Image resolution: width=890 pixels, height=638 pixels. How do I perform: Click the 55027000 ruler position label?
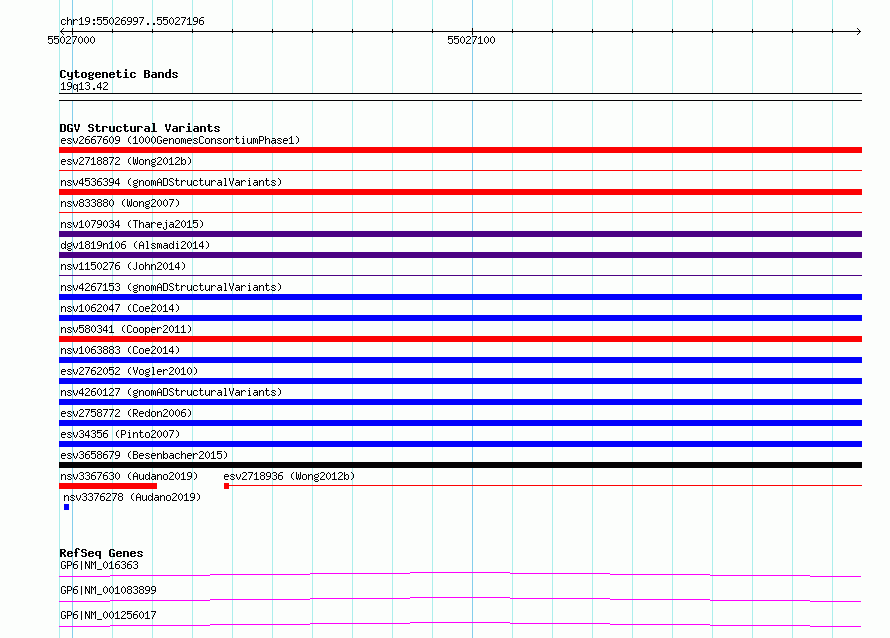72,40
